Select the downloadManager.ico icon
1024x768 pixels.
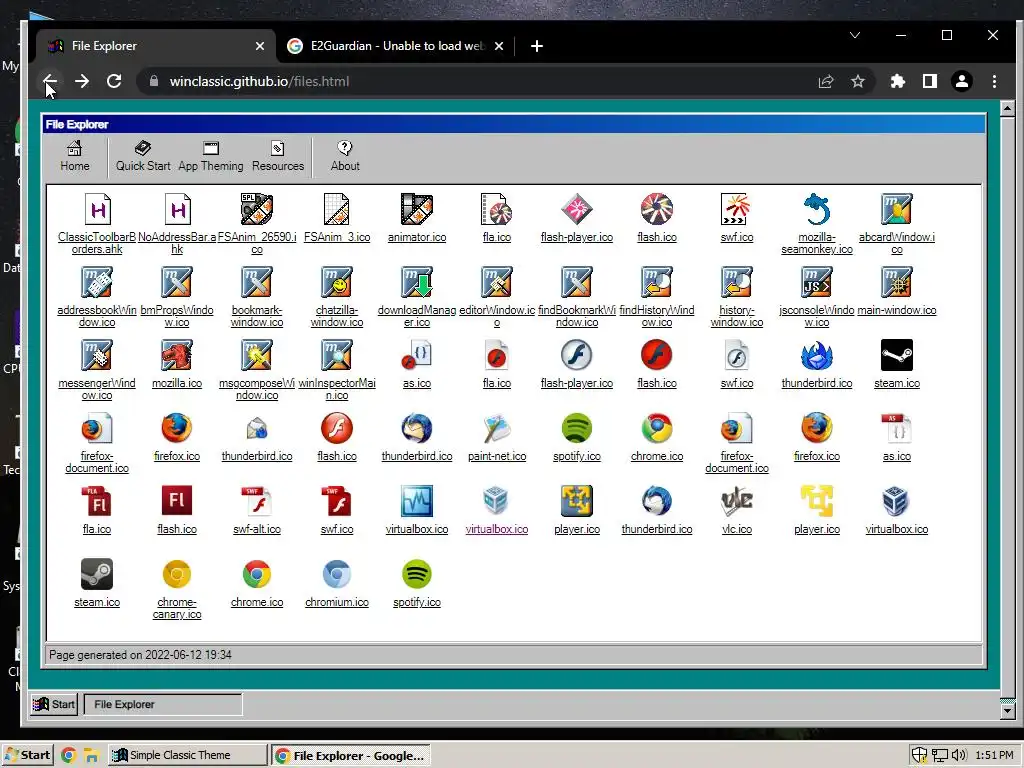[x=417, y=283]
